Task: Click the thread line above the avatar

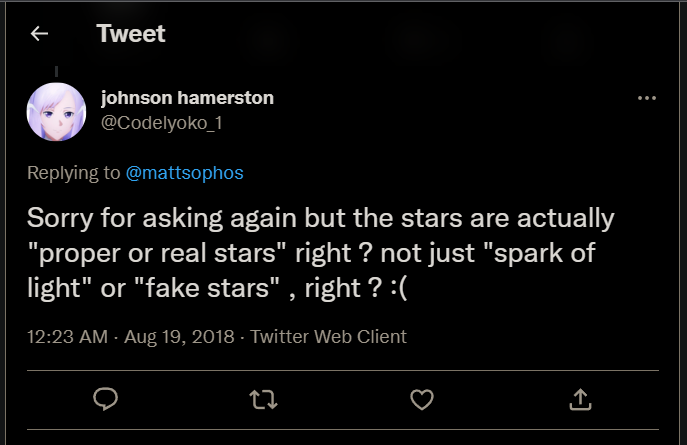Action: [x=56, y=71]
